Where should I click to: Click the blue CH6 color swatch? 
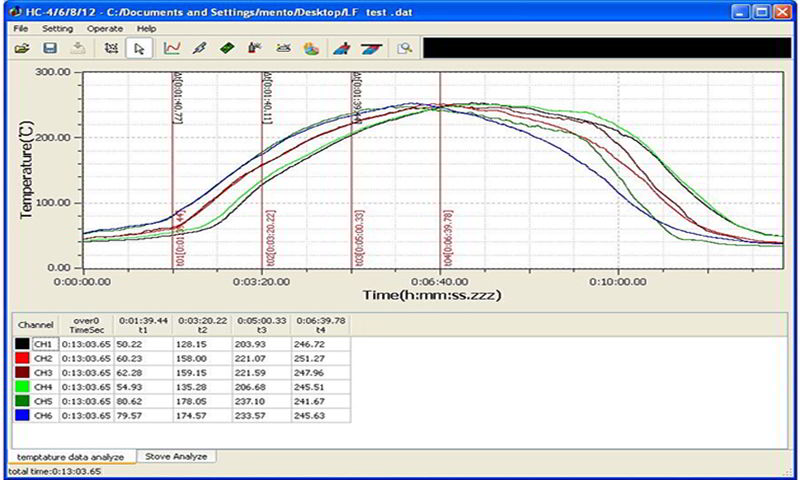[22, 415]
